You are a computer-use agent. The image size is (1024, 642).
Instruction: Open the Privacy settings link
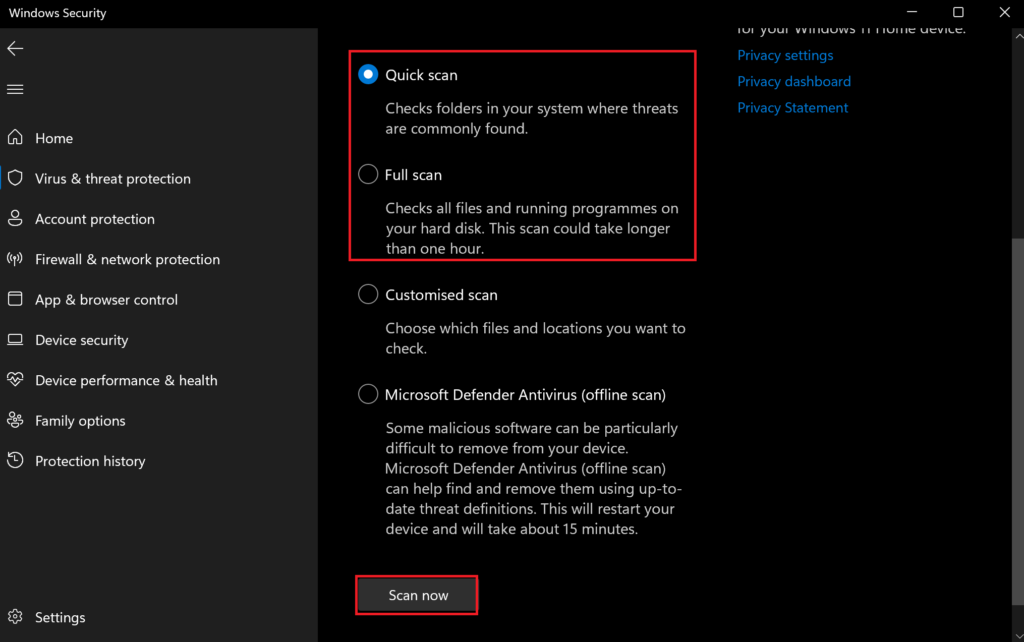[785, 55]
